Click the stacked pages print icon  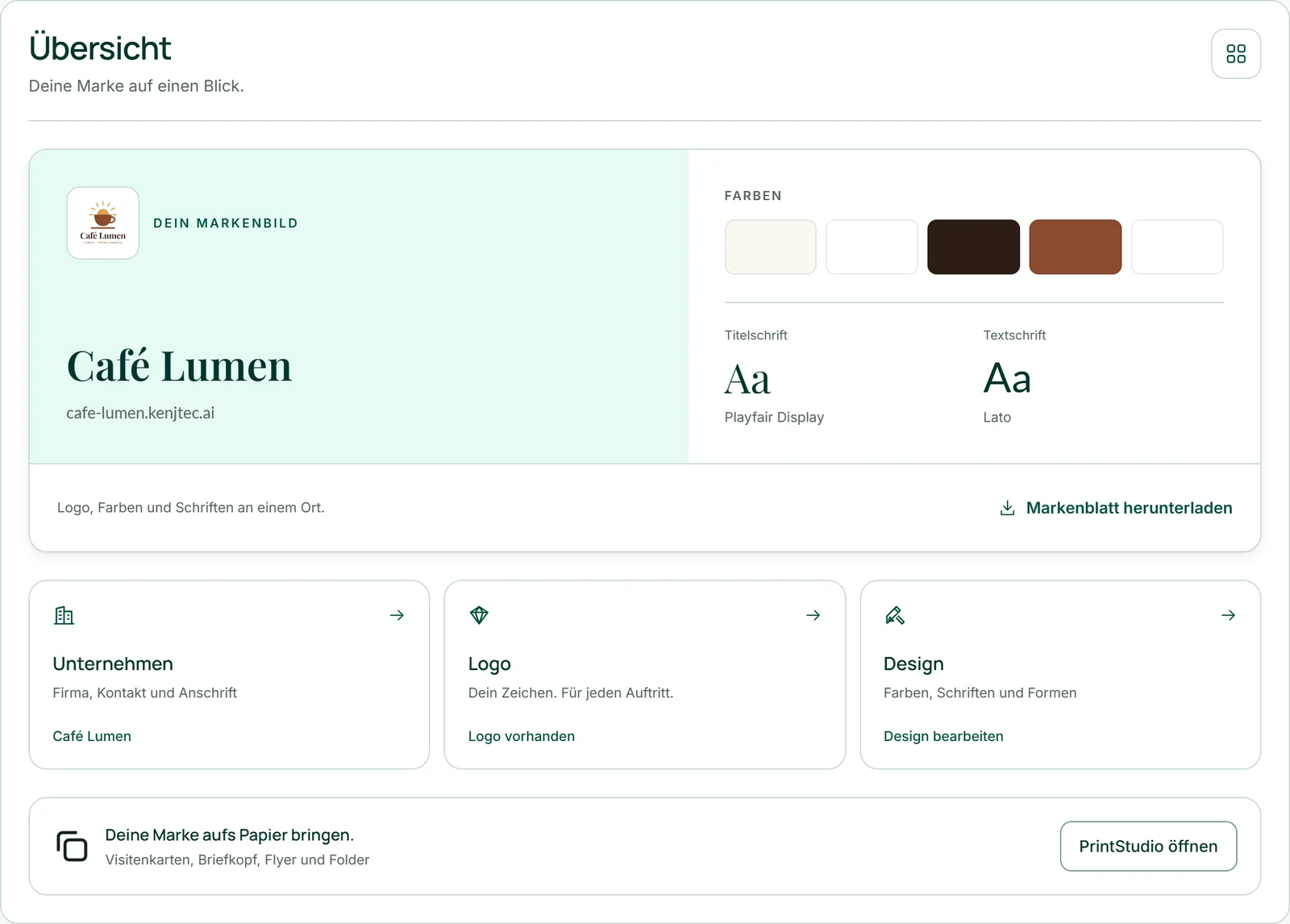tap(72, 846)
